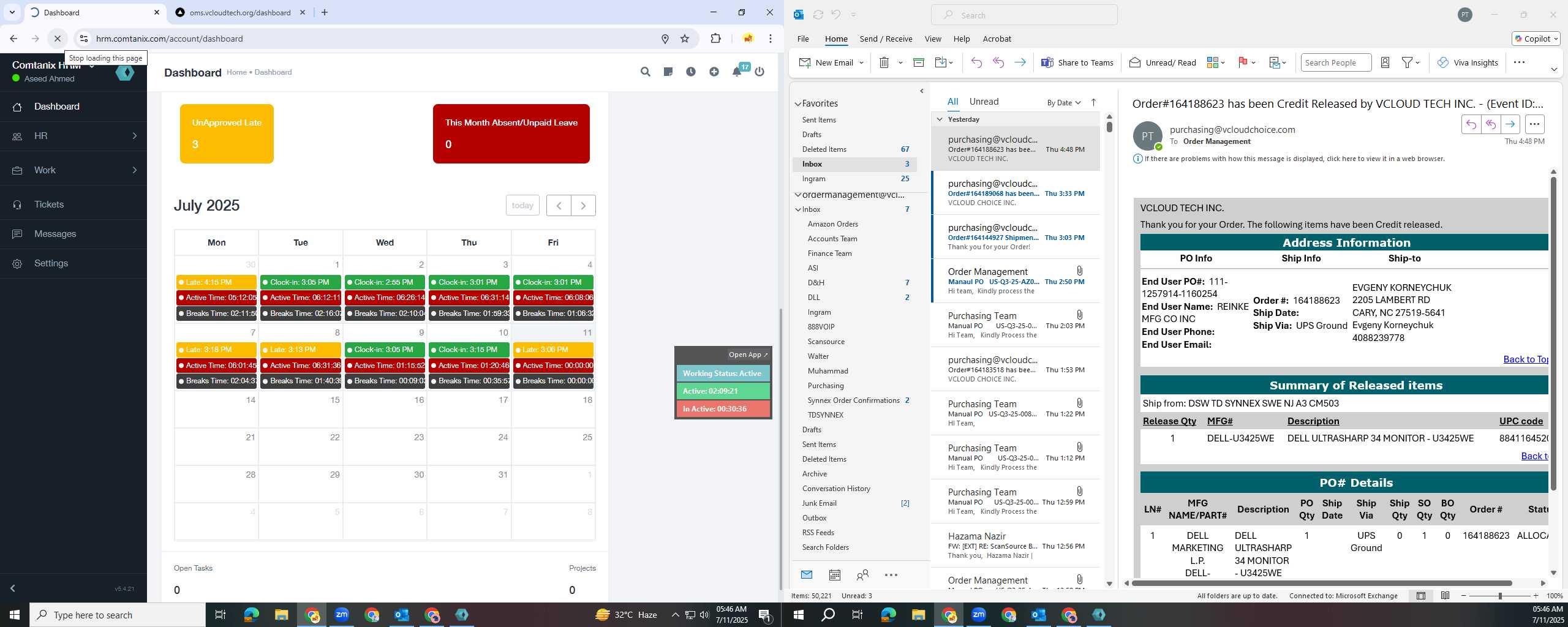The width and height of the screenshot is (1568, 627).
Task: Click the message list vertical scrollbar
Action: click(x=1109, y=126)
